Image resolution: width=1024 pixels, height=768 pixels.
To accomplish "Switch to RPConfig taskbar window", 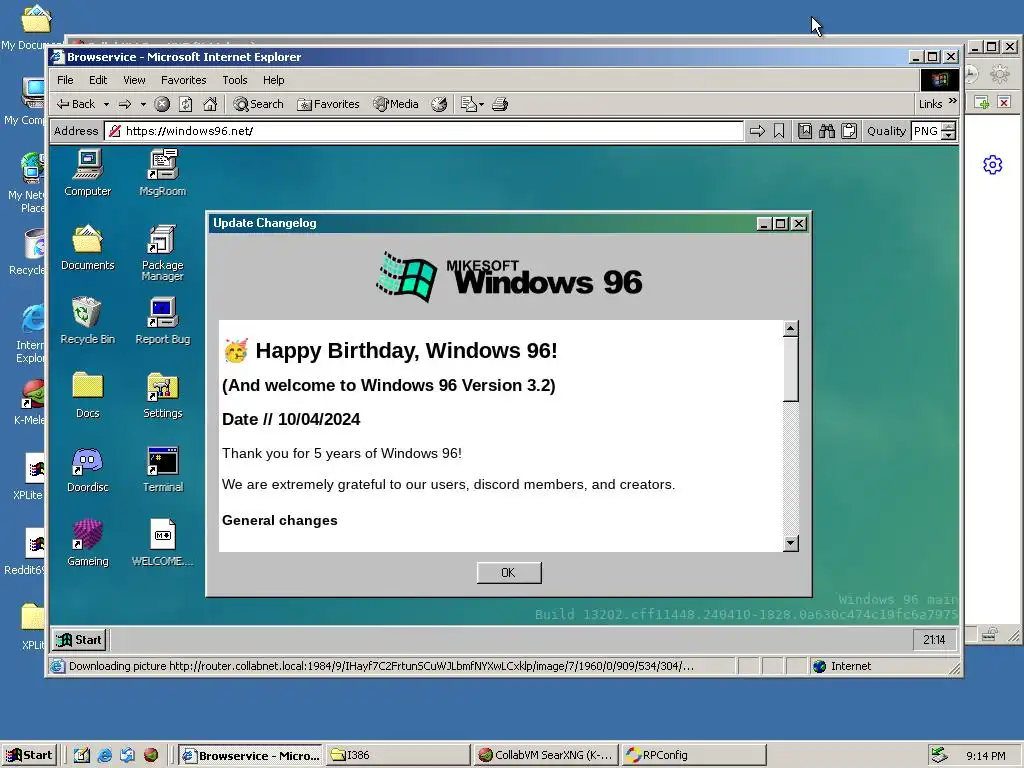I will [694, 755].
